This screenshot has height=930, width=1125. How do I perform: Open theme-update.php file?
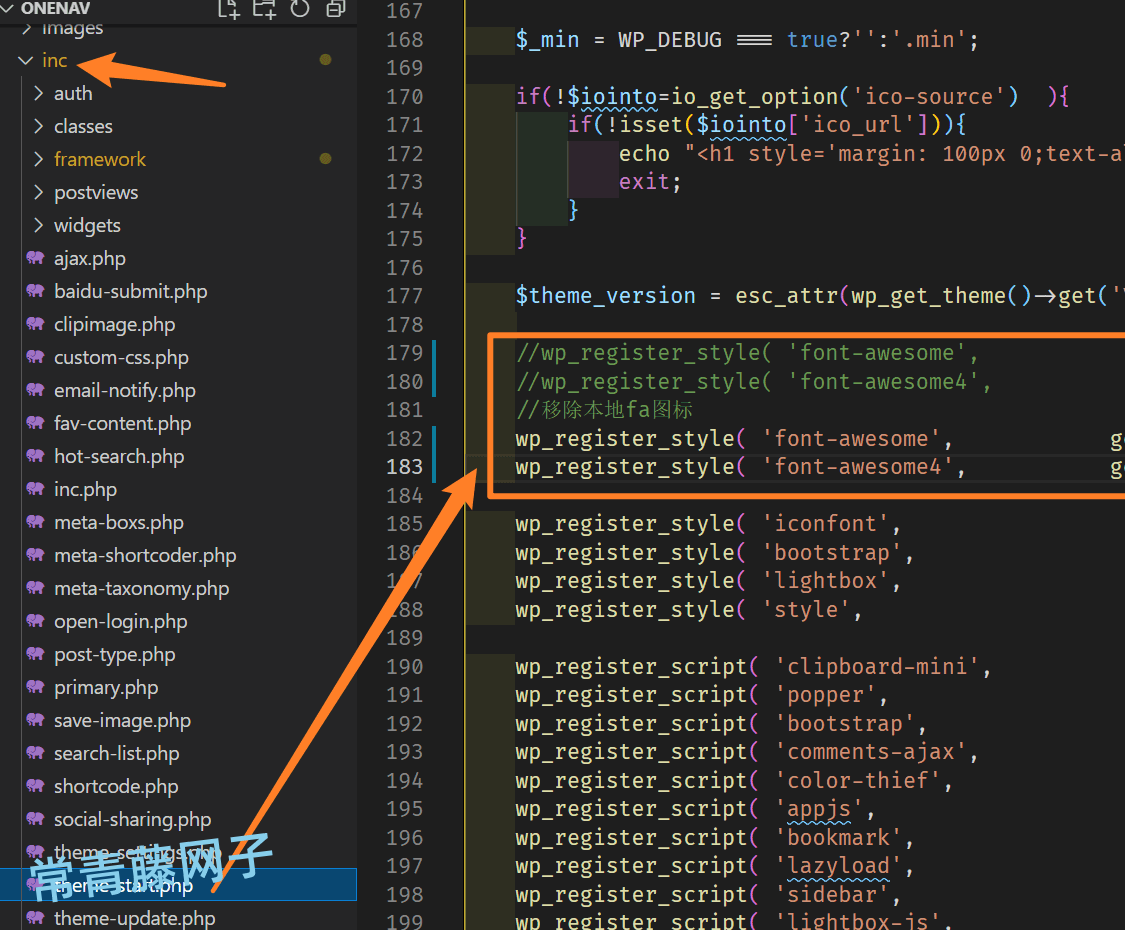(x=135, y=919)
